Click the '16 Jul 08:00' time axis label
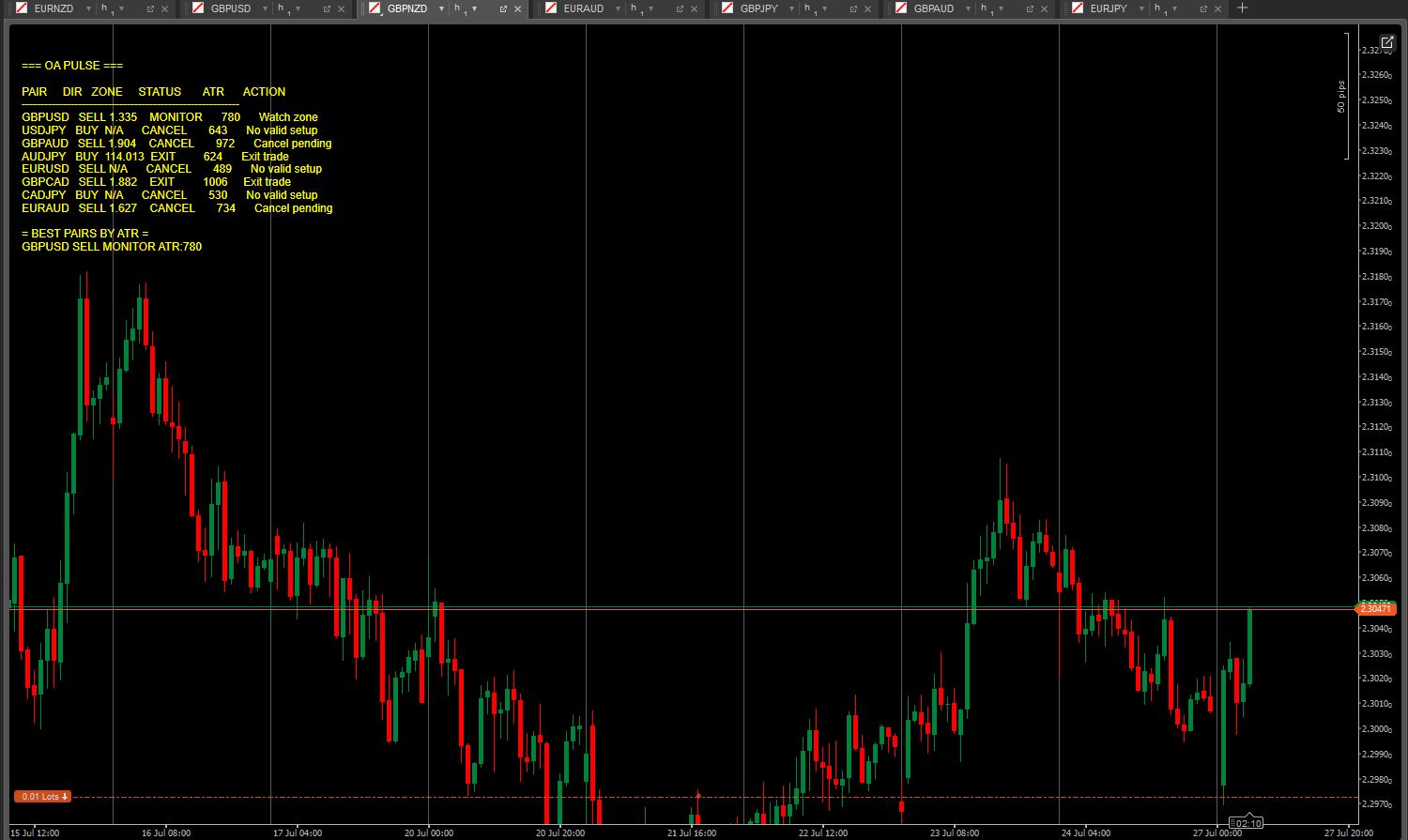The width and height of the screenshot is (1408, 840). tap(166, 832)
